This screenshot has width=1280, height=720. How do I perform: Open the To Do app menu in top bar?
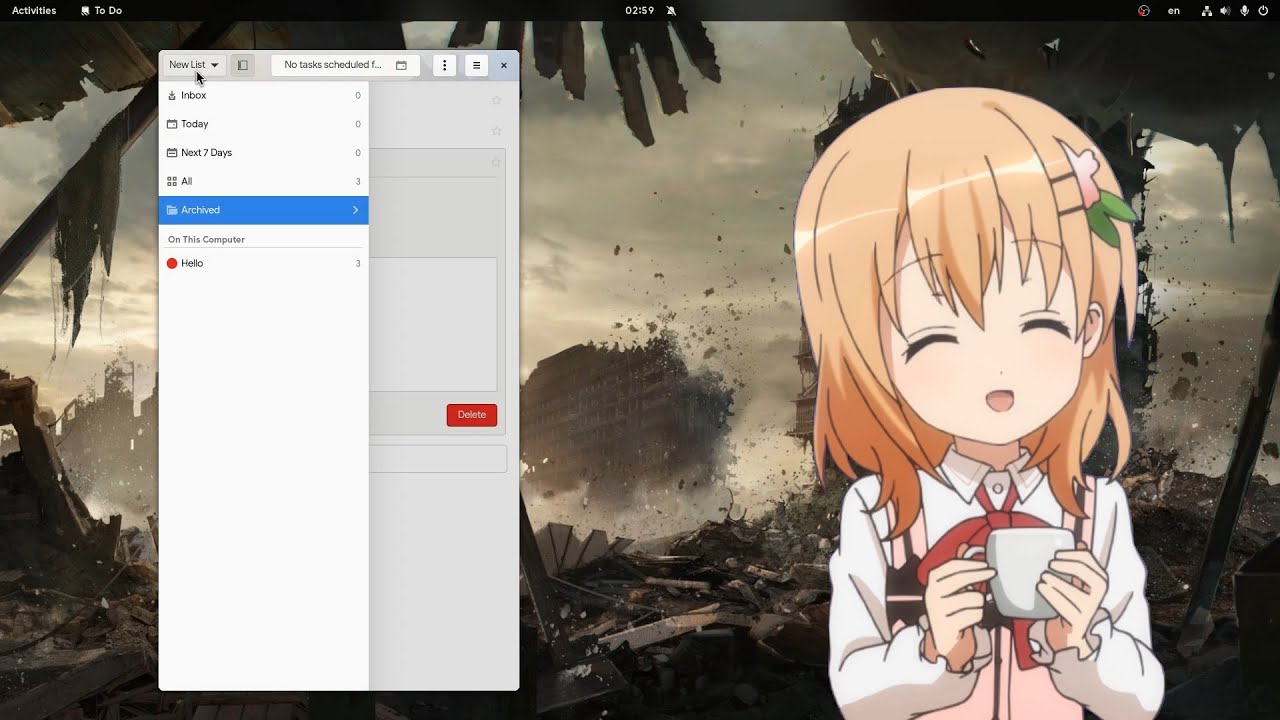101,10
